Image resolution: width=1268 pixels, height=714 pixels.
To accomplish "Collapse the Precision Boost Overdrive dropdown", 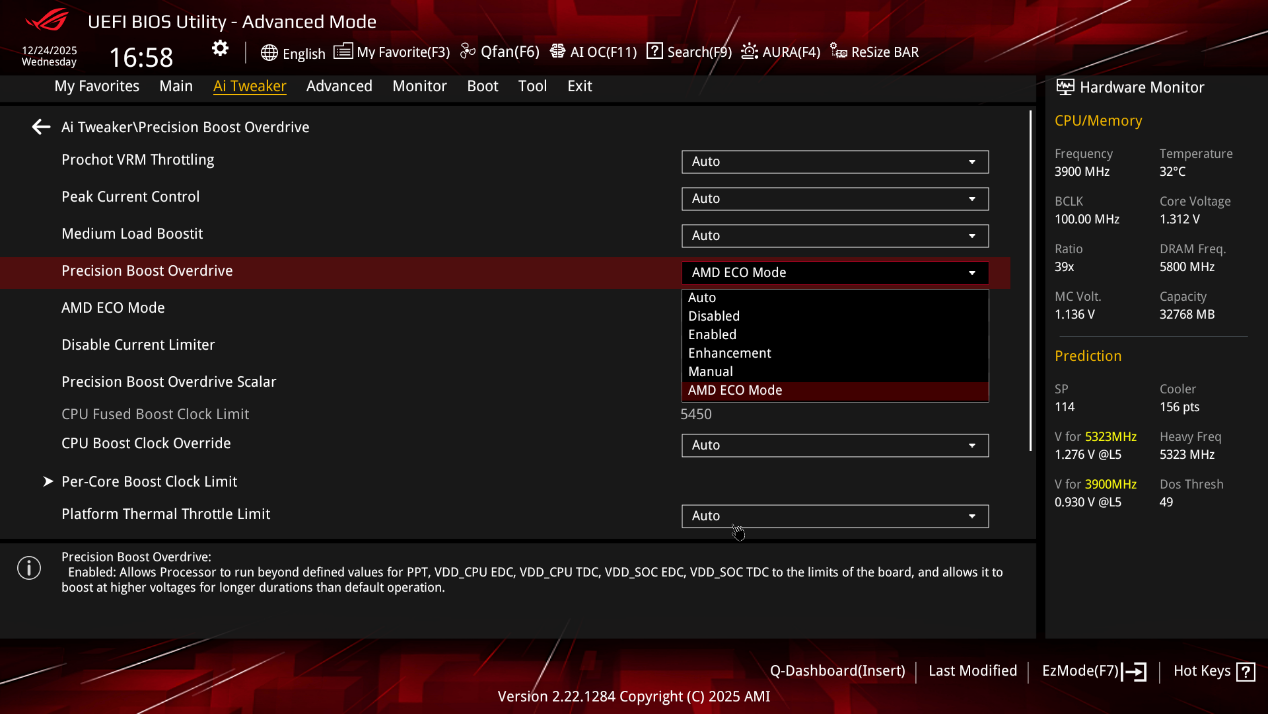I will point(835,272).
